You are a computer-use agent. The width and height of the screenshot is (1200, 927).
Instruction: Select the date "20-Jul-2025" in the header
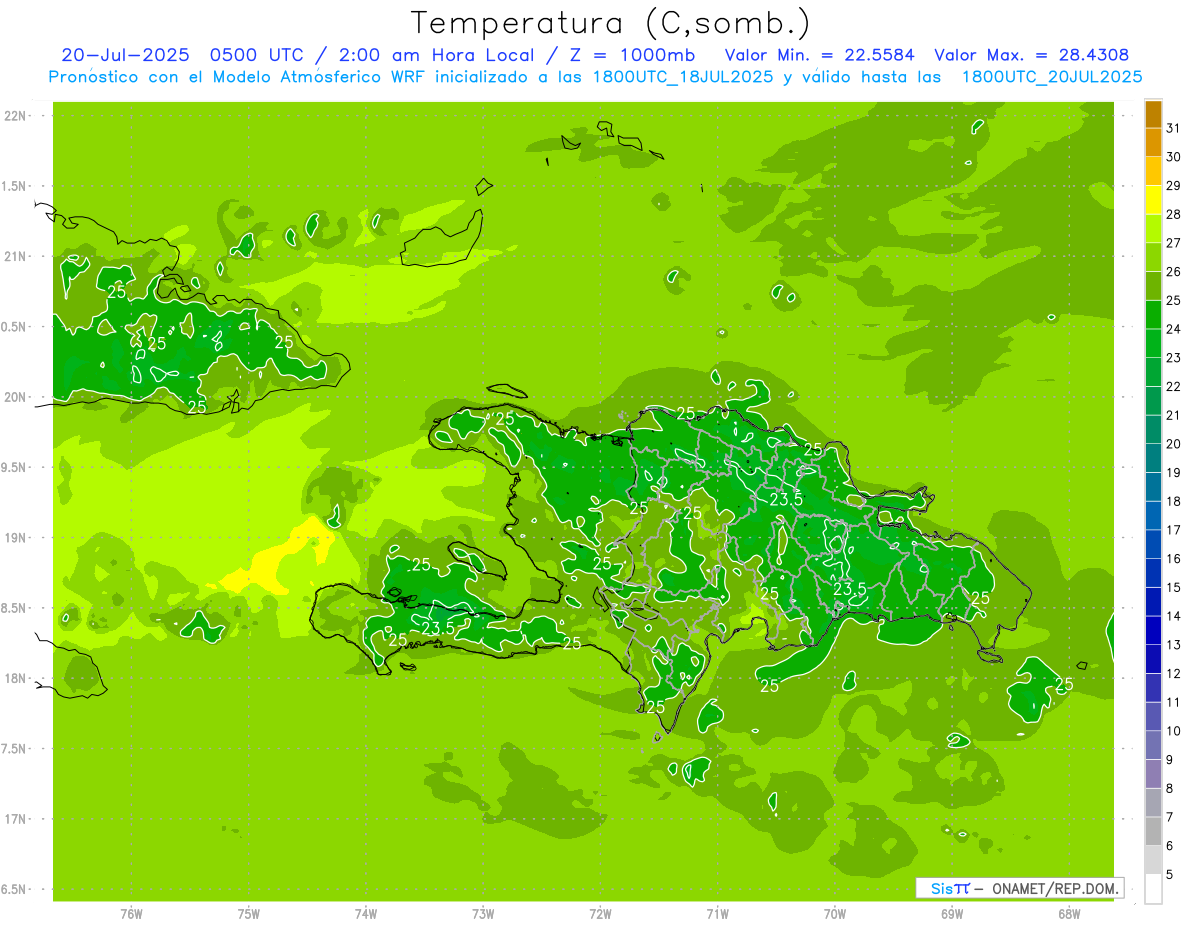tap(125, 55)
